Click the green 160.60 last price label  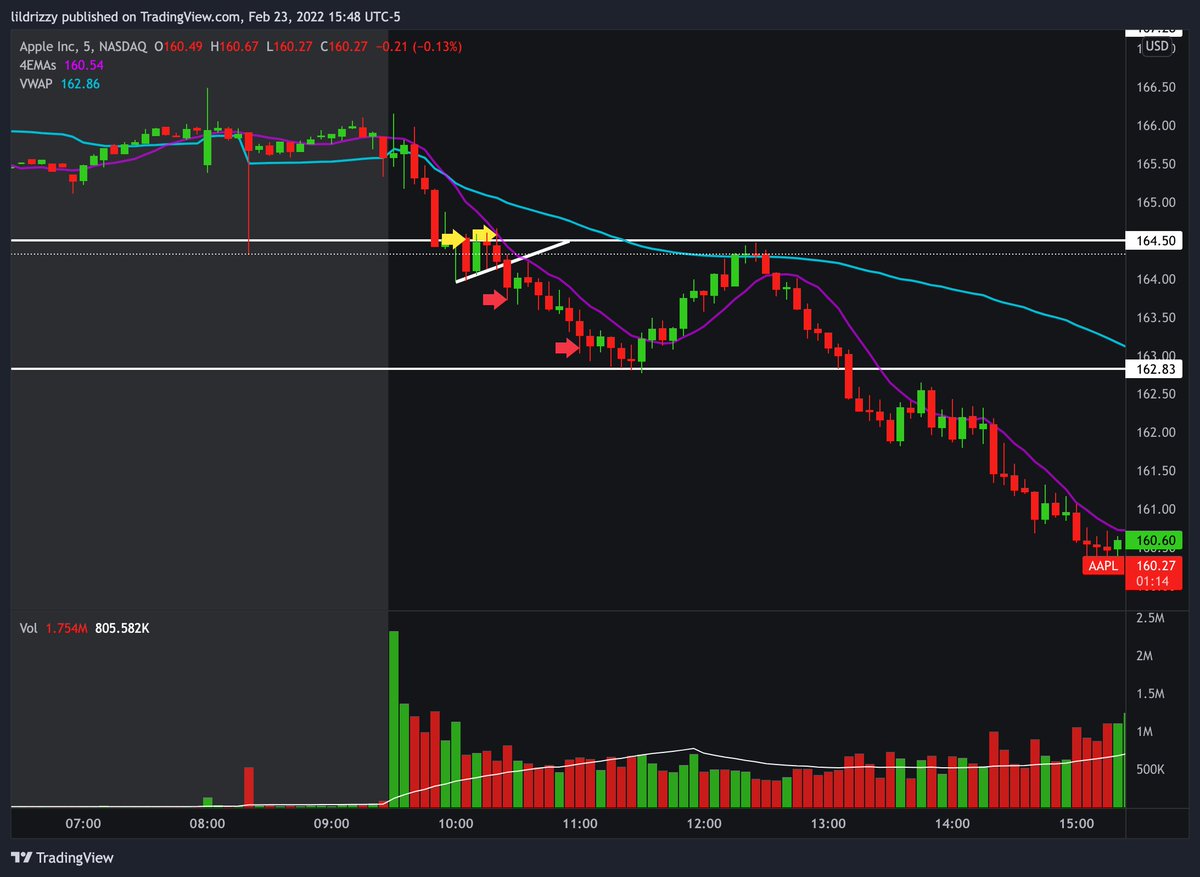point(1154,540)
